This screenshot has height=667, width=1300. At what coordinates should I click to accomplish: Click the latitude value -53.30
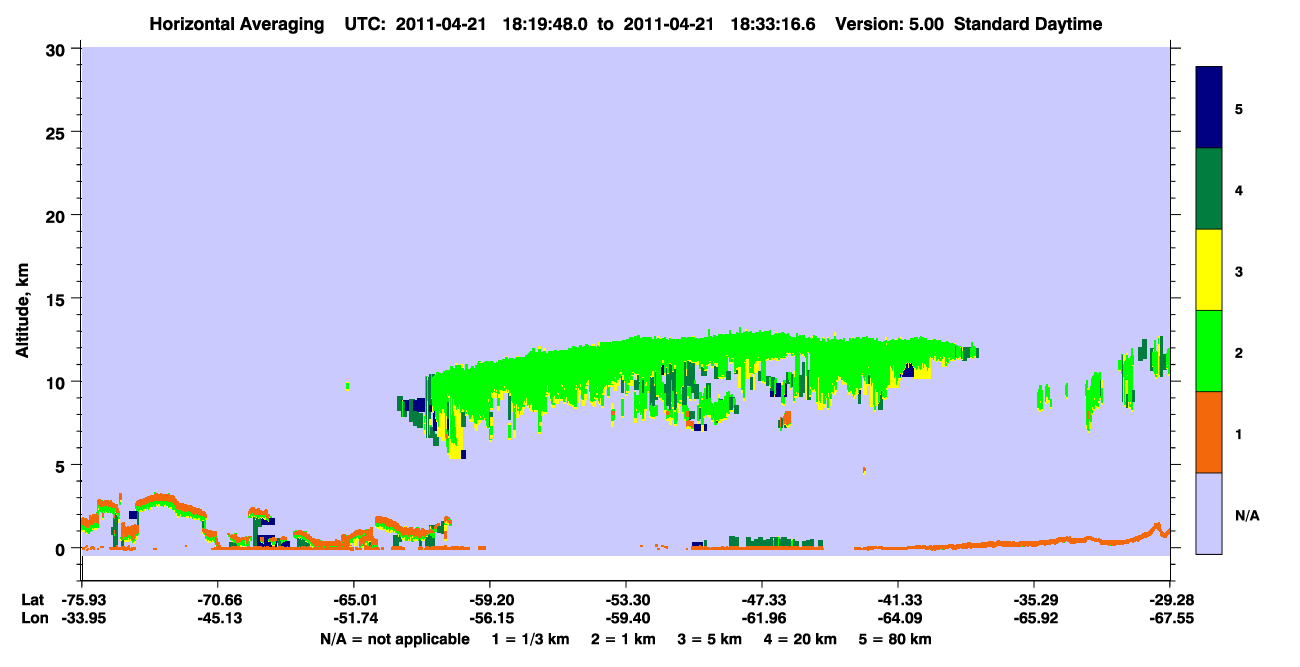tap(626, 600)
